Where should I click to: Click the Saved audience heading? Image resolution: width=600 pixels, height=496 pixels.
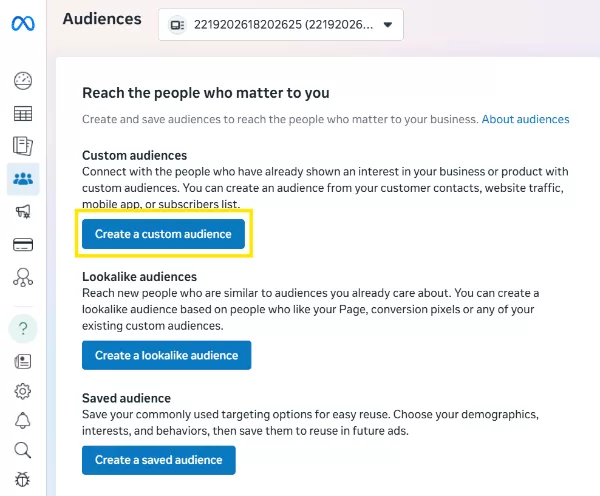pos(126,398)
